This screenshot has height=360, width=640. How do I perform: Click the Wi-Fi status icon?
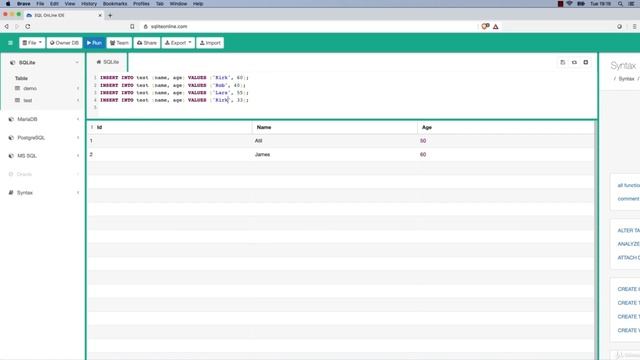569,4
